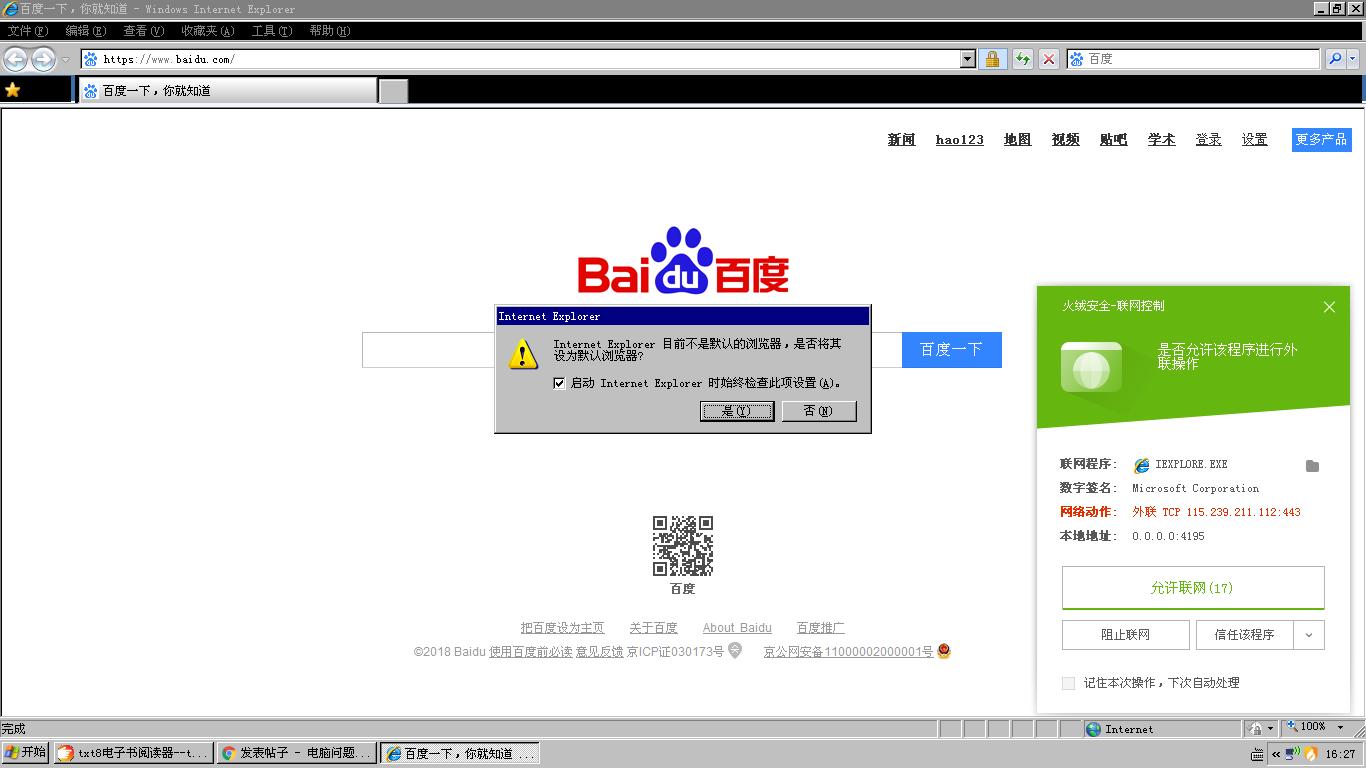Screen dimensions: 1366x768
Task: Open the 编辑(E) menu
Action: tap(85, 31)
